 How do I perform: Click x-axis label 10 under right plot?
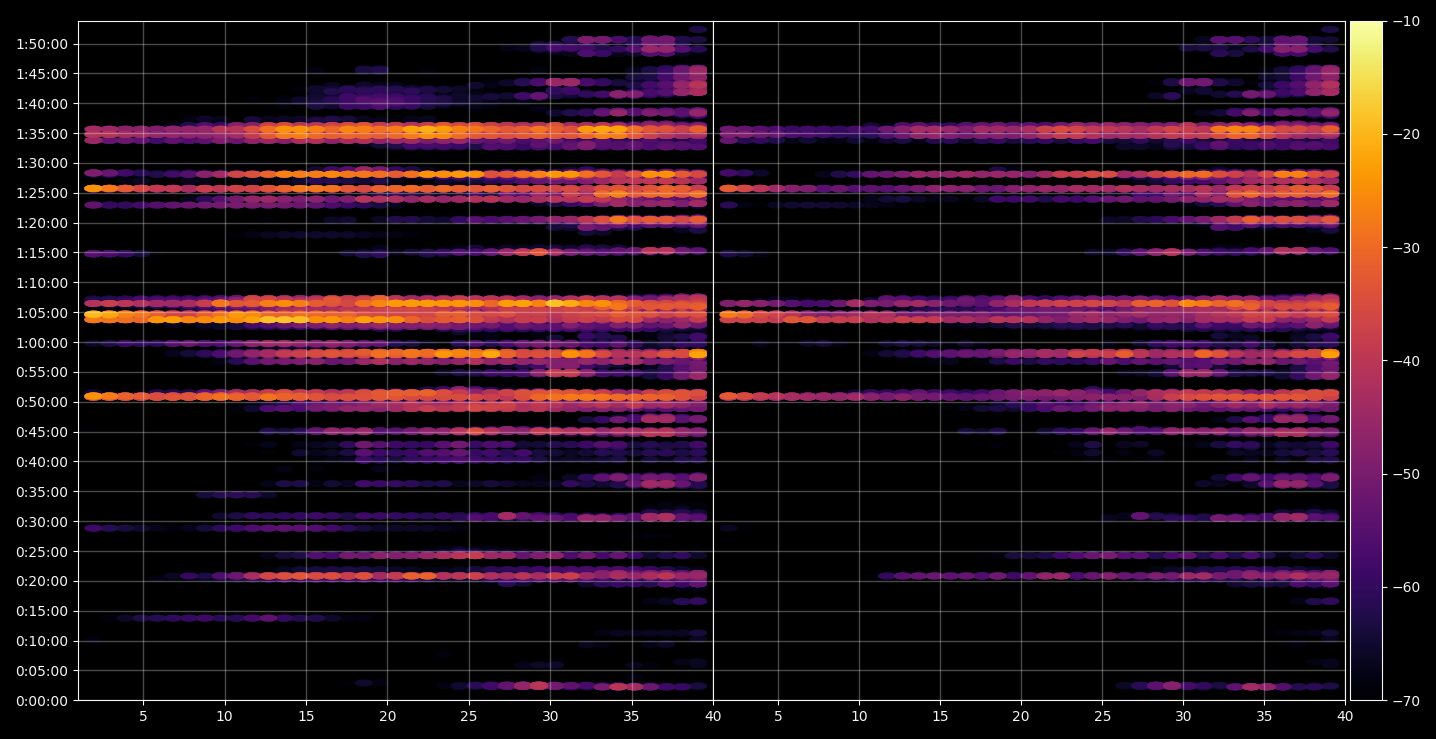point(858,717)
